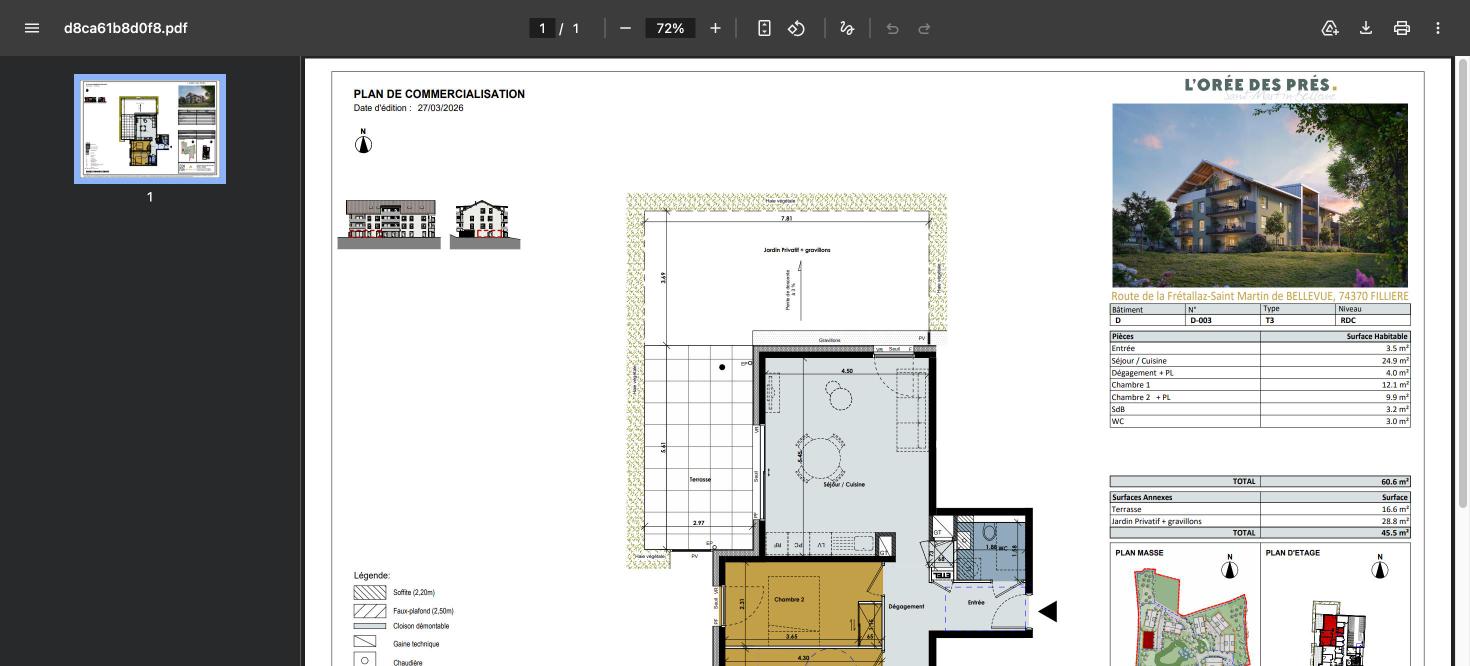The image size is (1470, 666).
Task: Zoom out with the minus button
Action: tap(625, 28)
